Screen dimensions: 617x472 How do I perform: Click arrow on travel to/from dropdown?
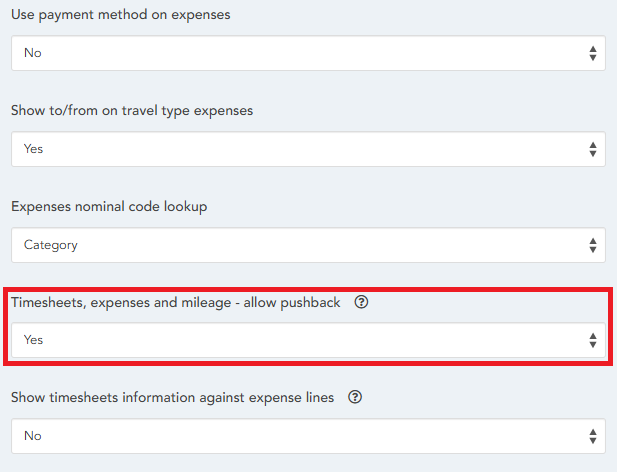(x=592, y=149)
